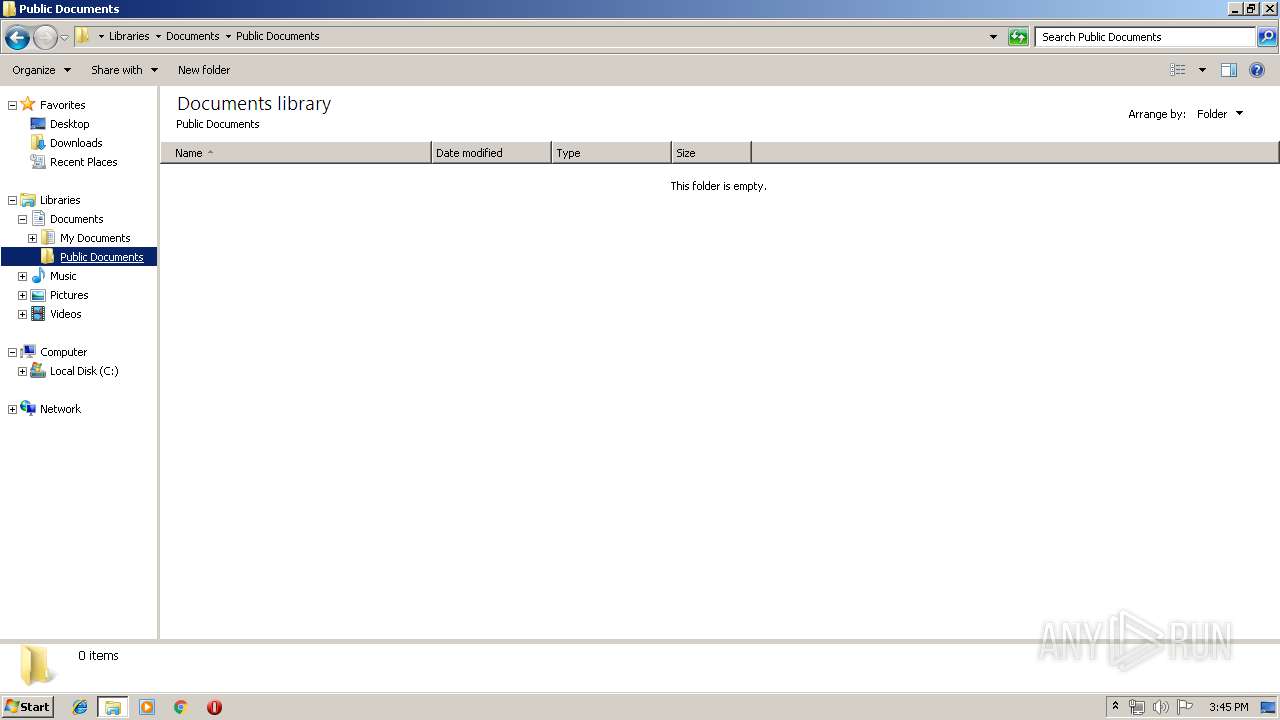Sort by the Type column header

[x=611, y=153]
